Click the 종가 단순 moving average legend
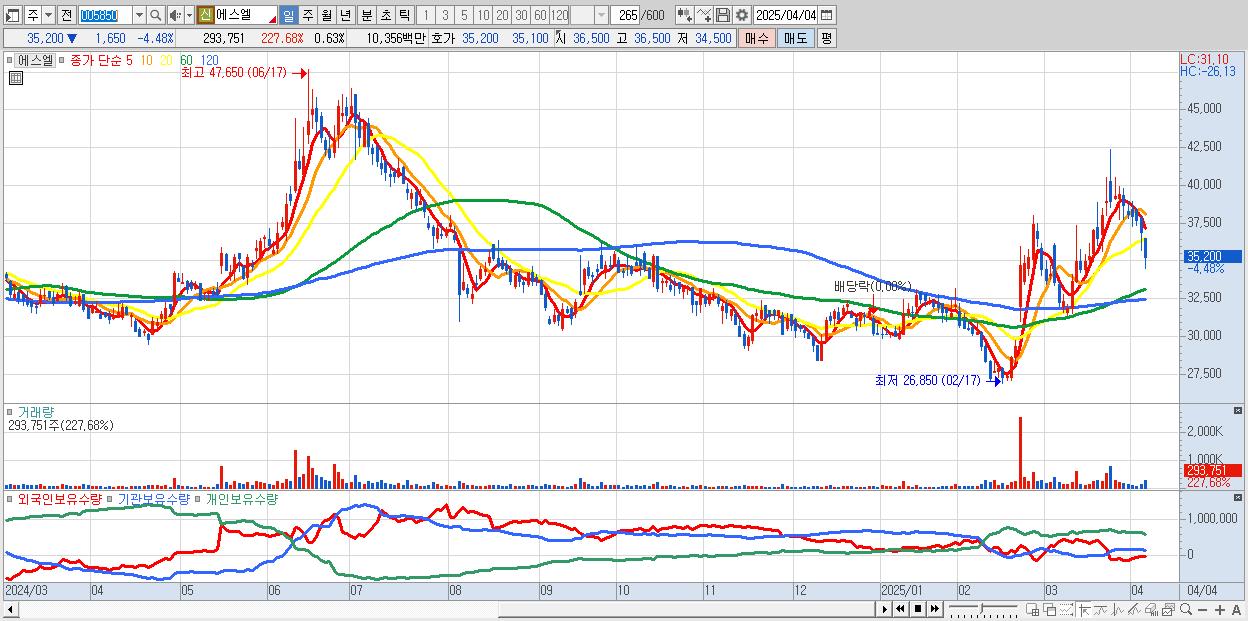 (x=96, y=60)
